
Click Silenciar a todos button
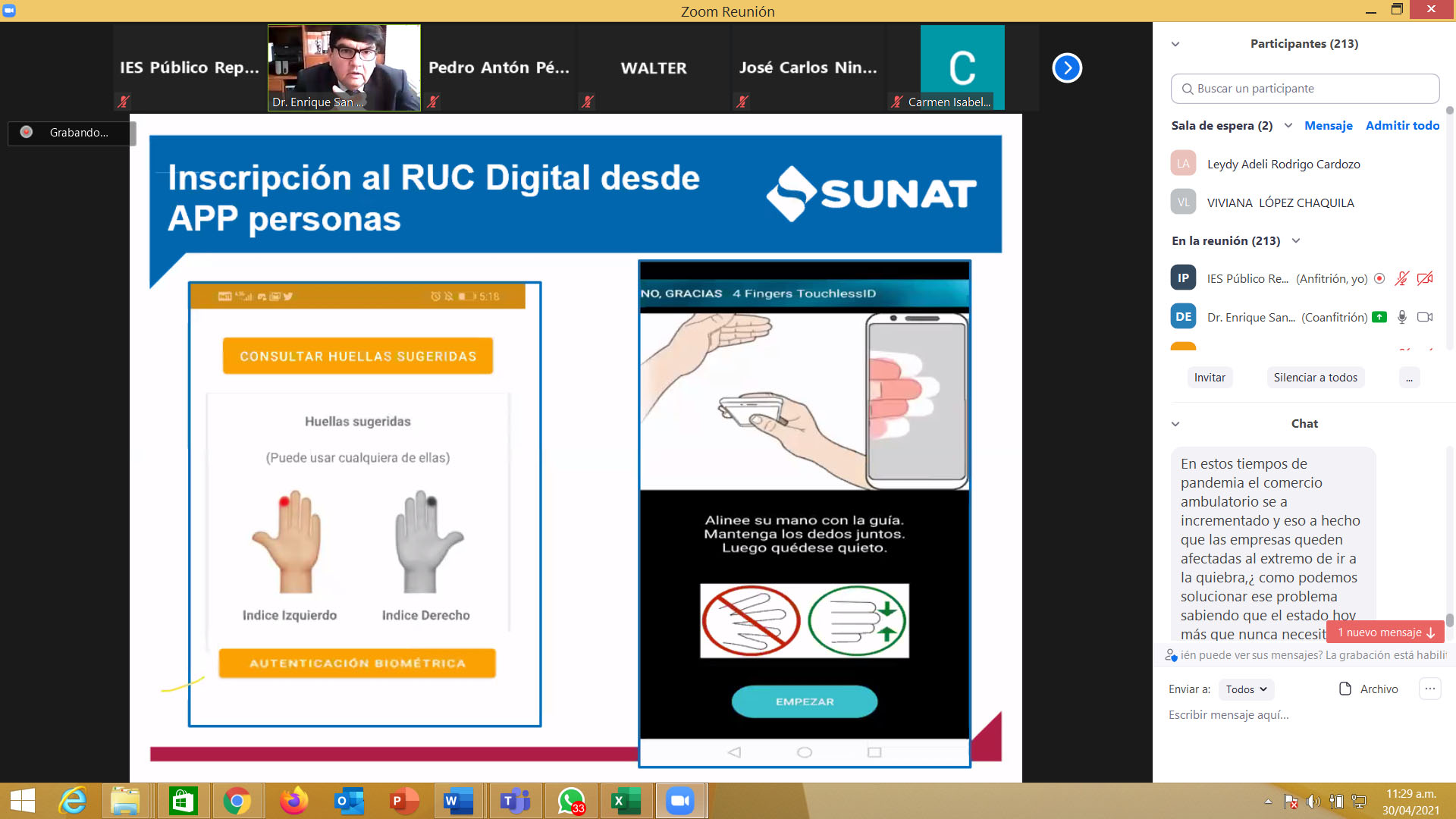pyautogui.click(x=1315, y=378)
